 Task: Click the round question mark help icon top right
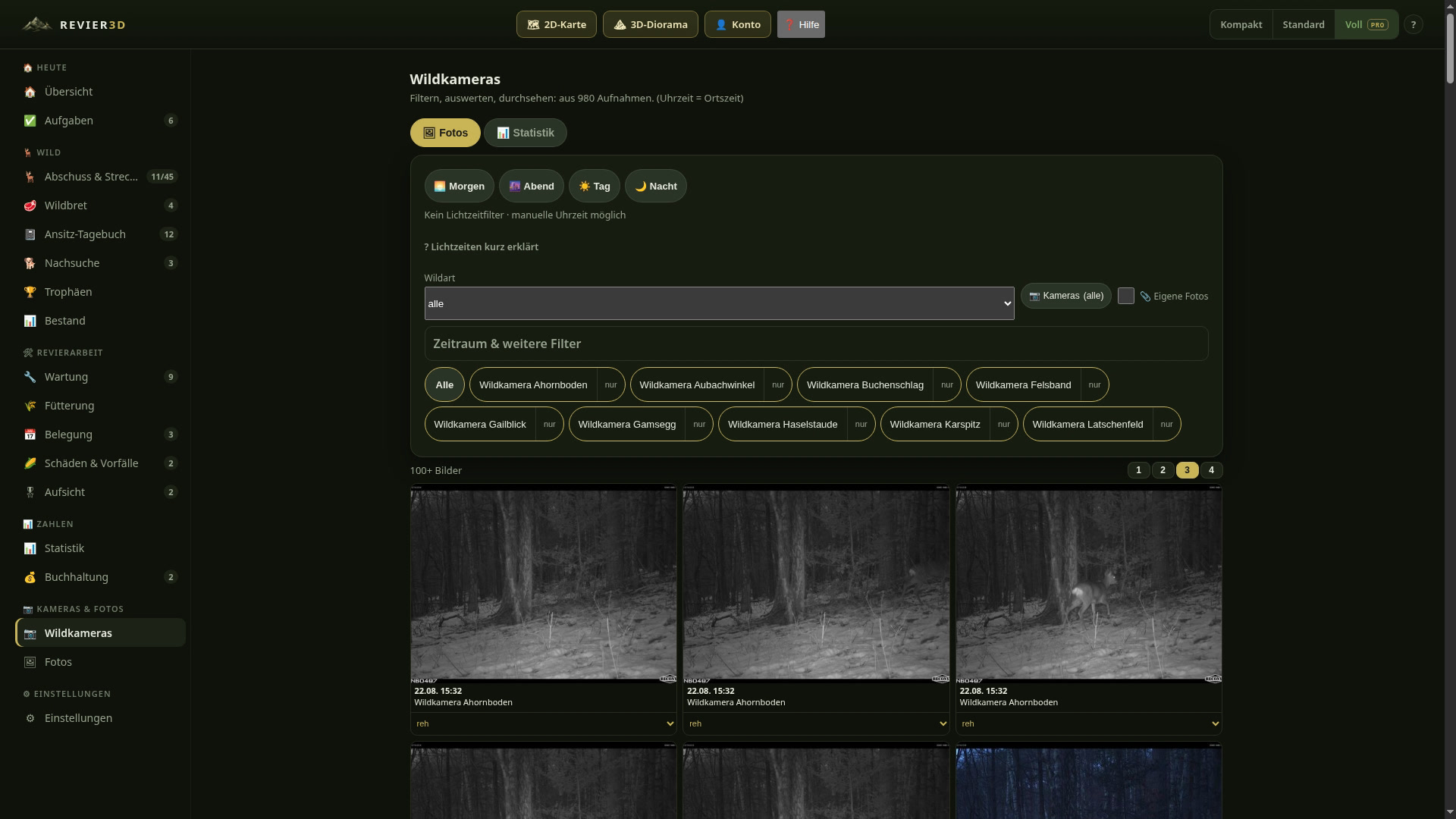click(x=1413, y=24)
